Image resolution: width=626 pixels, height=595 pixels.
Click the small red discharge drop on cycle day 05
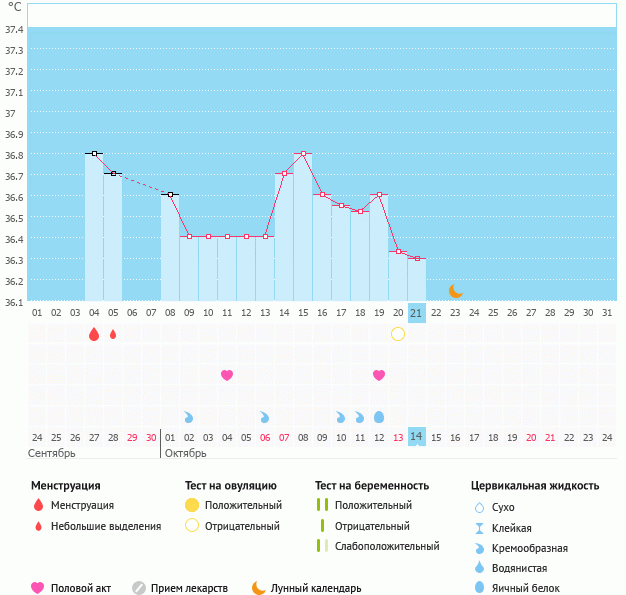(x=113, y=334)
